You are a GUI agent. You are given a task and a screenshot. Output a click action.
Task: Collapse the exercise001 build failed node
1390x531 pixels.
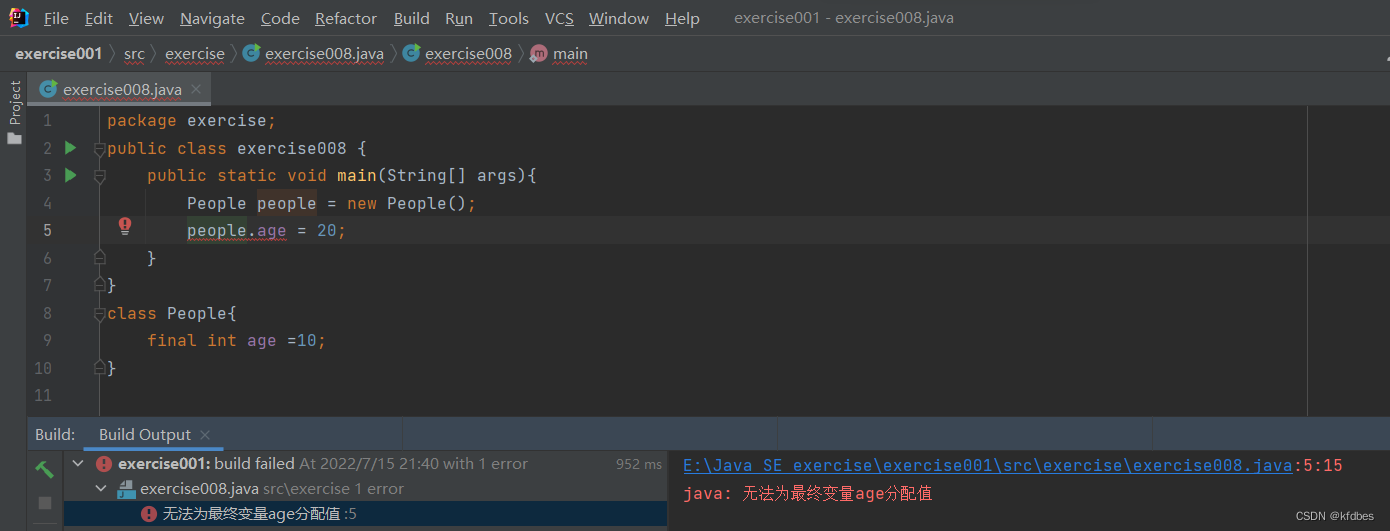pyautogui.click(x=79, y=464)
